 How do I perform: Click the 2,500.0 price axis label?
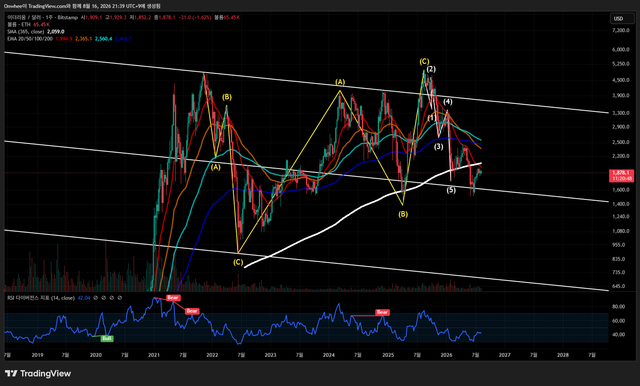point(620,142)
